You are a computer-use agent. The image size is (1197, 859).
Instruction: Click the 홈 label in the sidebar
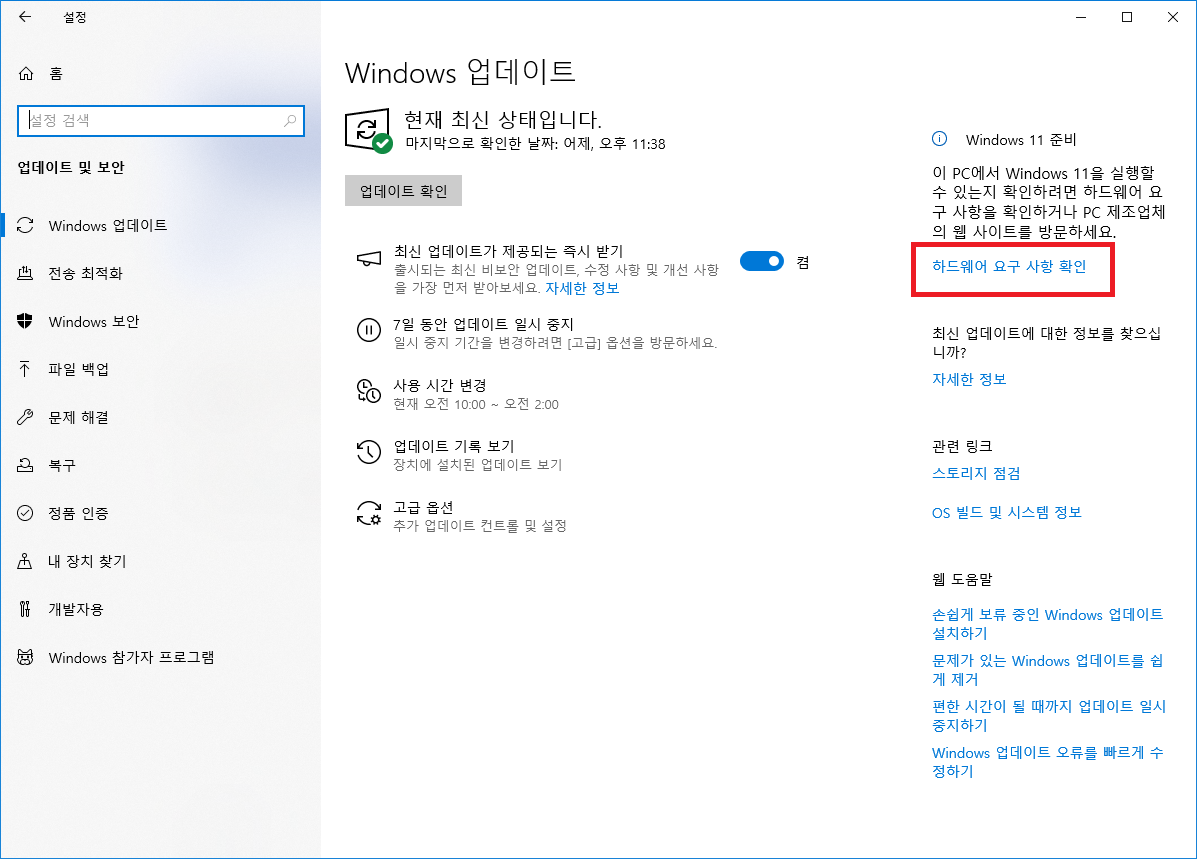(56, 73)
